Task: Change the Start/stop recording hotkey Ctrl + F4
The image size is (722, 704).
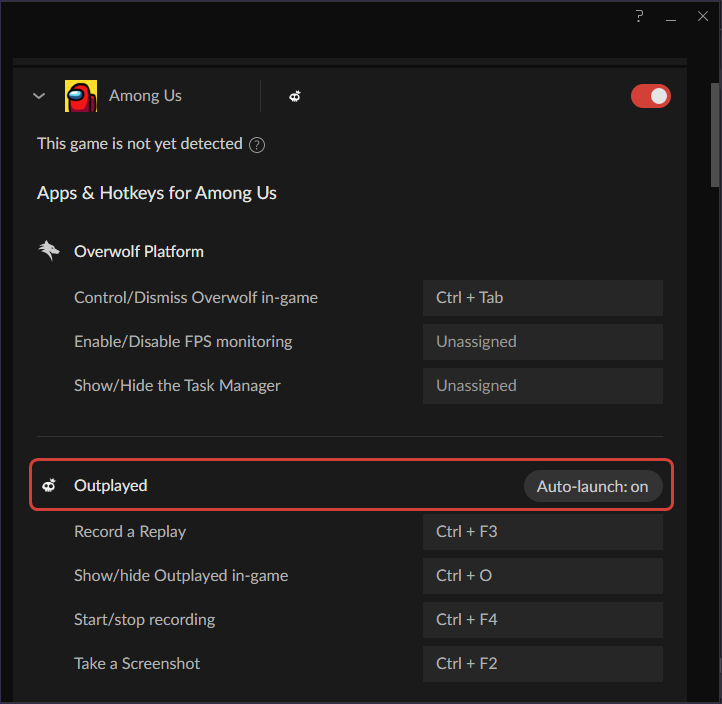Action: click(542, 620)
